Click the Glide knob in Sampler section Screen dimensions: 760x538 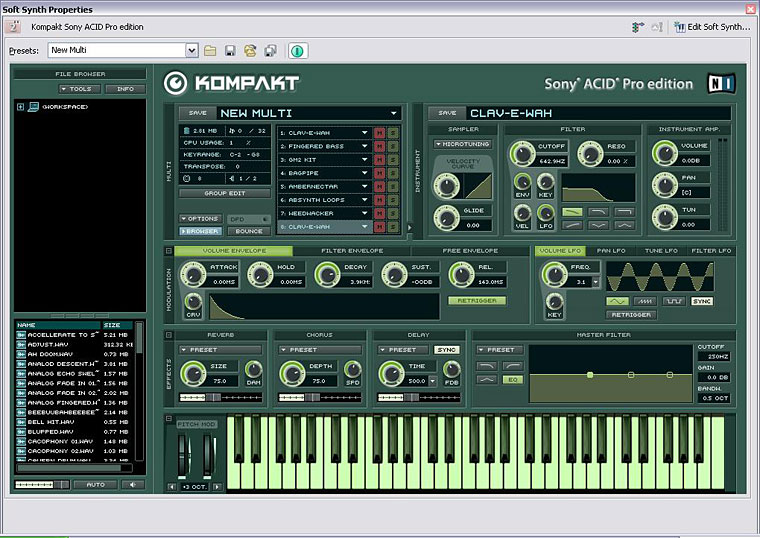(446, 218)
